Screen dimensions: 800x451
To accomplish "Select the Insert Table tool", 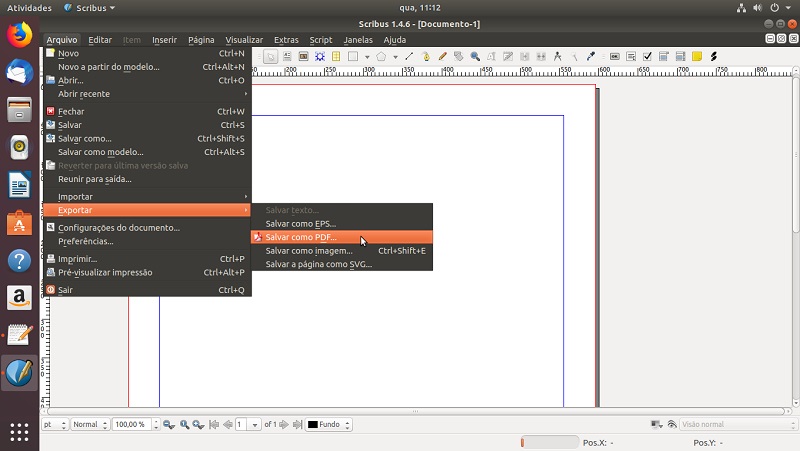I will [336, 57].
